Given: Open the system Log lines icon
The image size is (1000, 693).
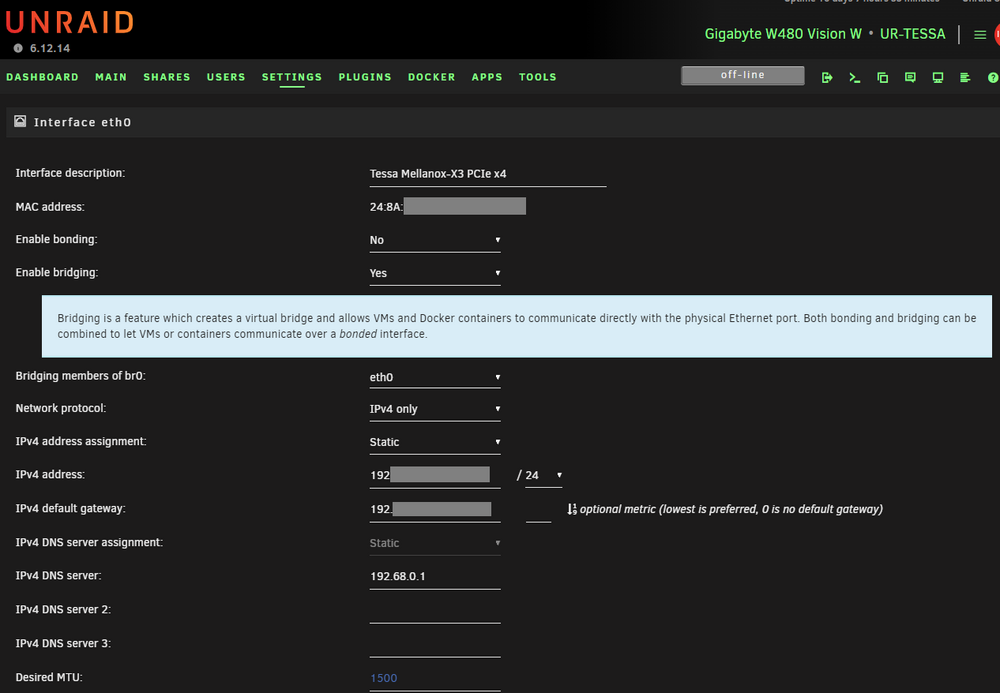Looking at the screenshot, I should (965, 77).
